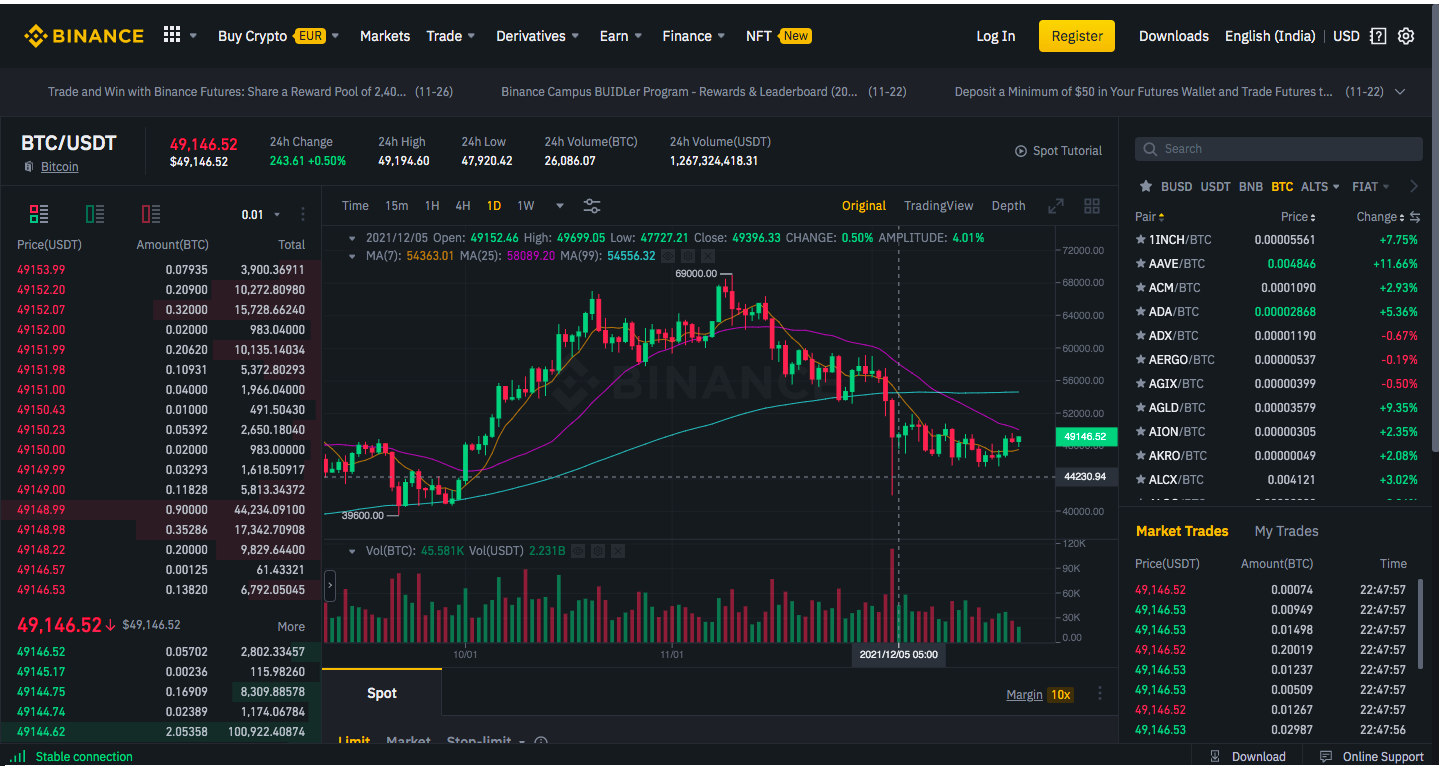Click the Register button
This screenshot has width=1439, height=766.
pos(1077,36)
